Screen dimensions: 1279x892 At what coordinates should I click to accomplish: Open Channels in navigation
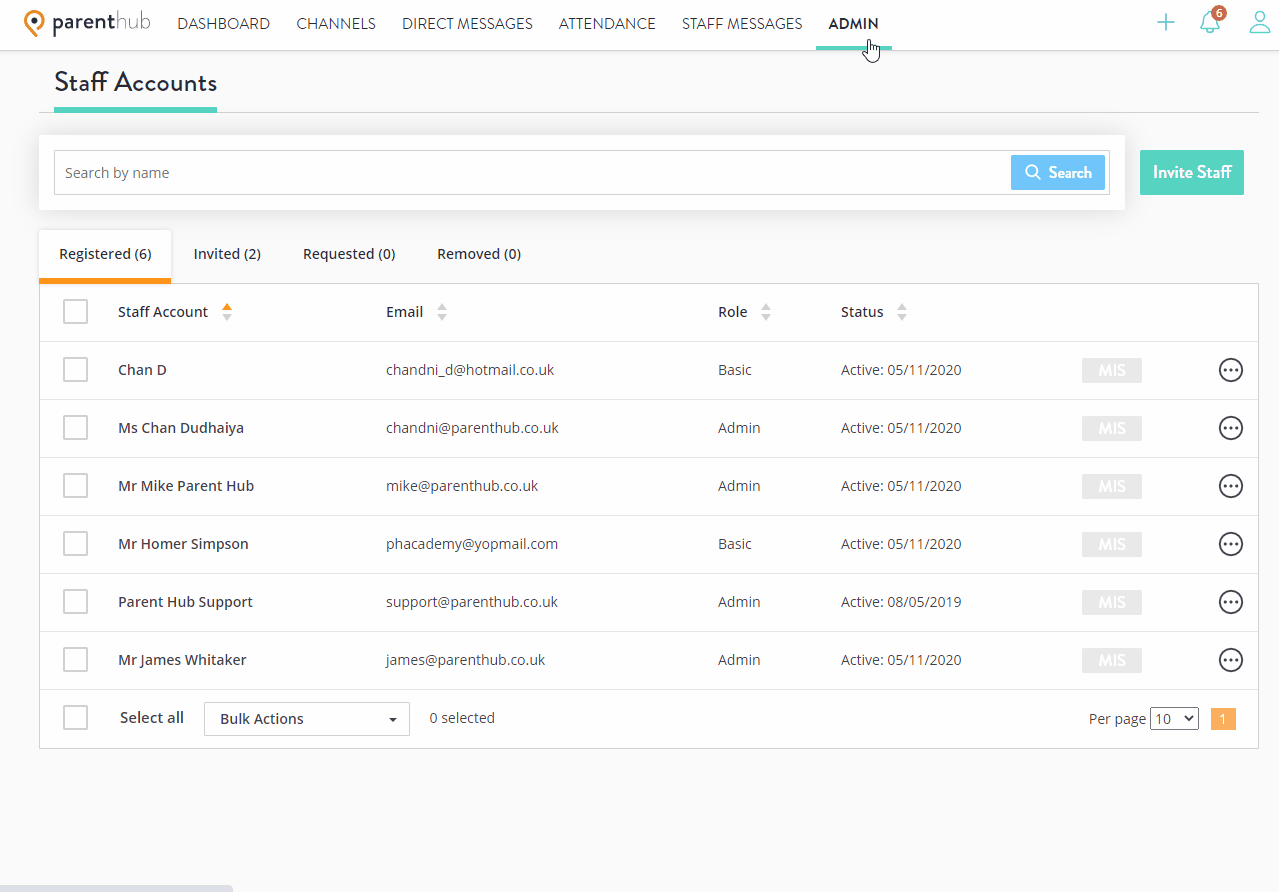pos(336,24)
